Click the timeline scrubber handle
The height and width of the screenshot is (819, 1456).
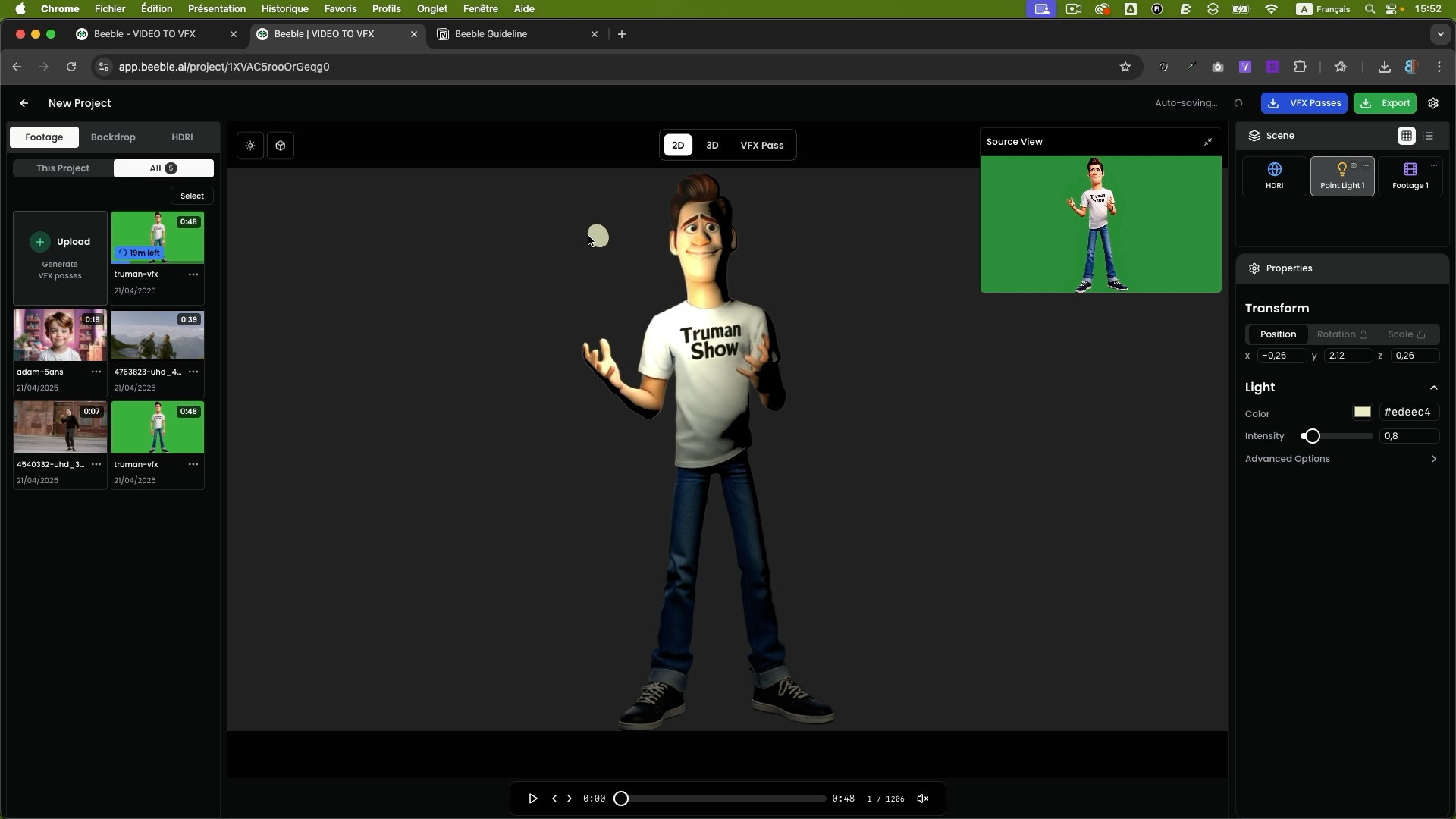[x=621, y=799]
